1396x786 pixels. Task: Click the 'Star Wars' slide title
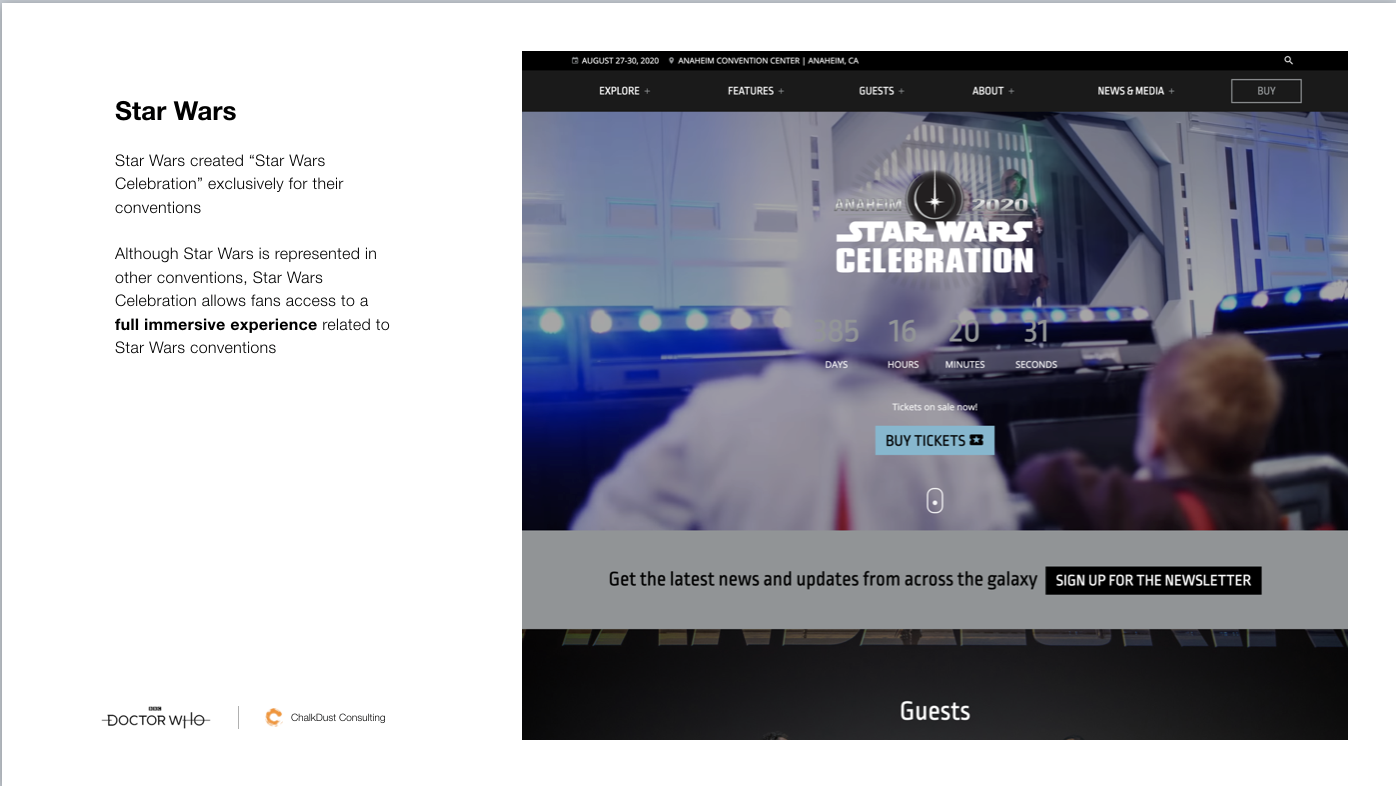click(x=175, y=111)
